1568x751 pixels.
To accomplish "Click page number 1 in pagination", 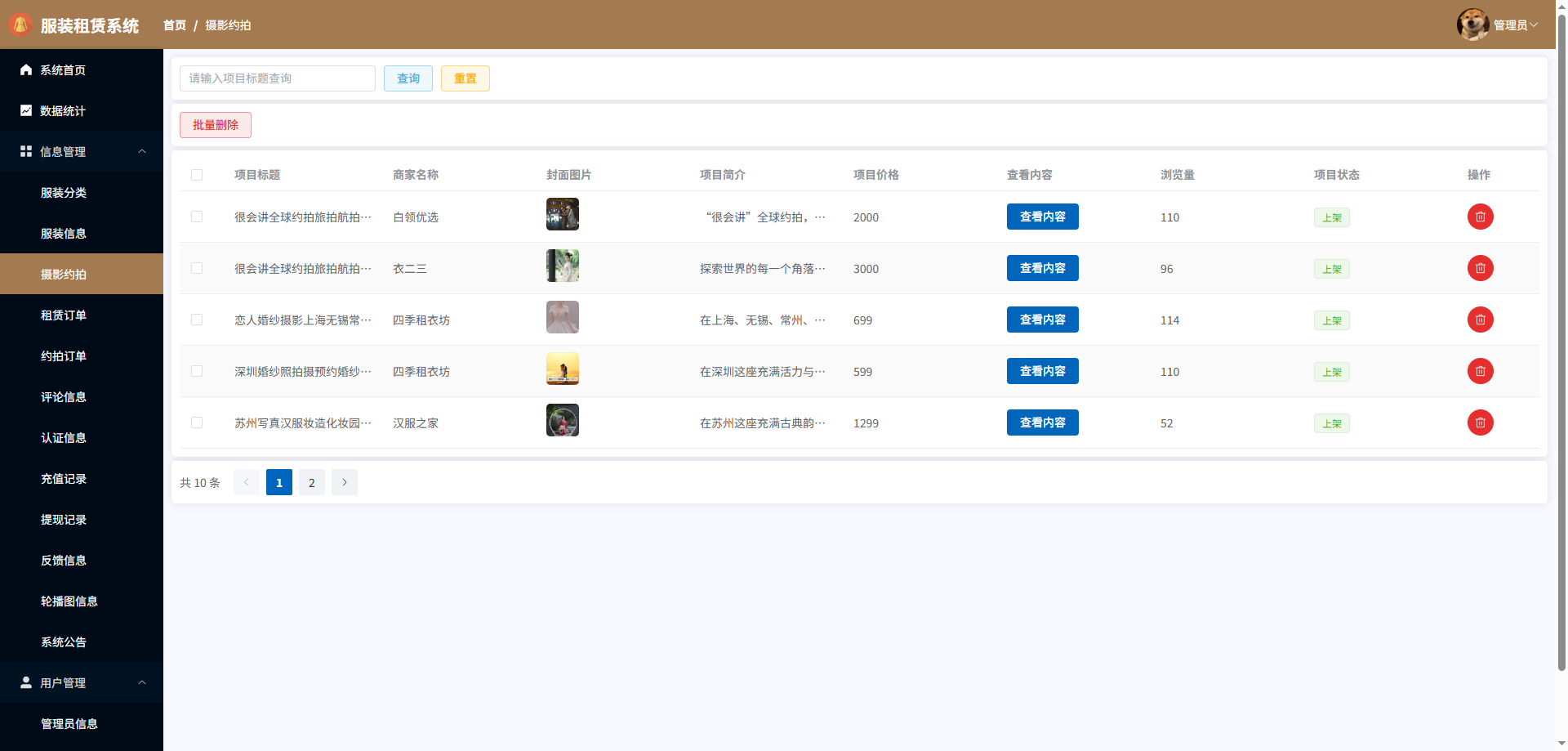I will [279, 482].
